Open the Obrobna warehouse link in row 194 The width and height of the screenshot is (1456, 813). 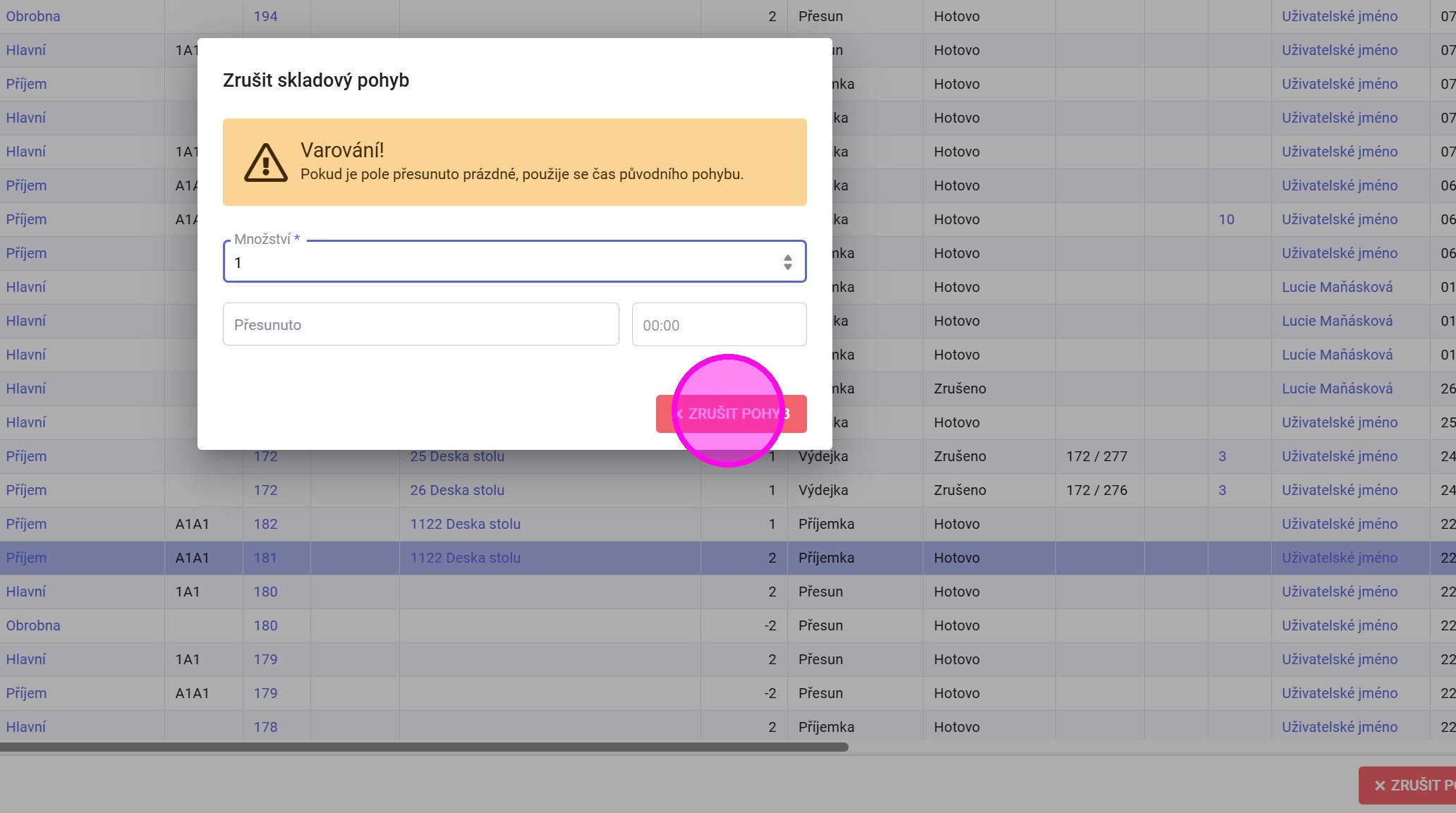point(33,17)
